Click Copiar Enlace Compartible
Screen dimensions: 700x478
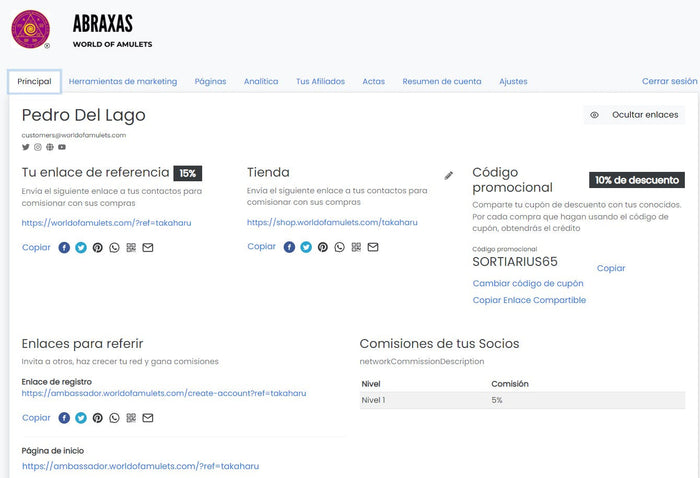click(x=529, y=300)
